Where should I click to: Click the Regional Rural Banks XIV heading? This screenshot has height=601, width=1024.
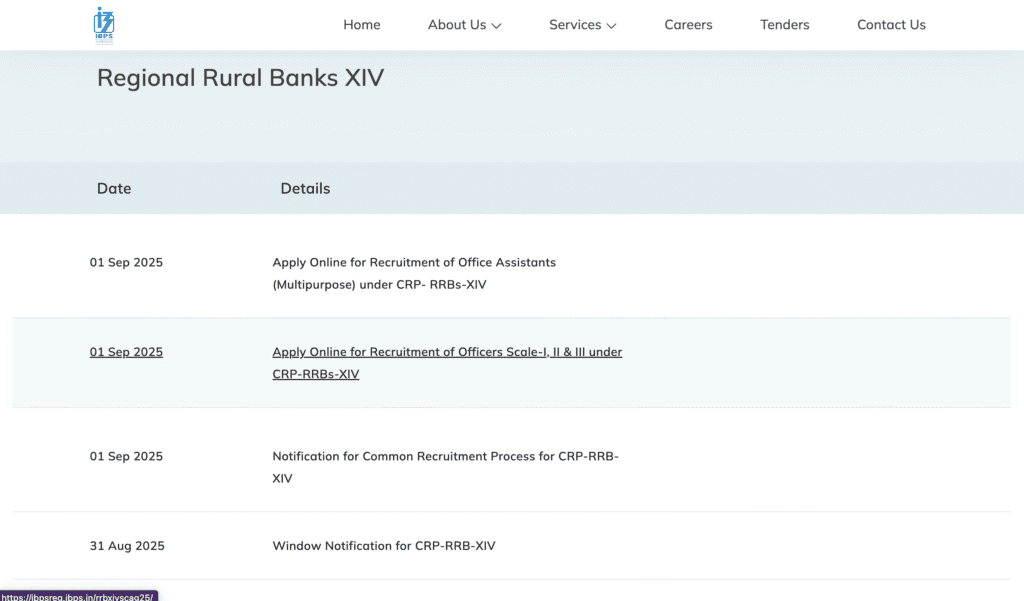click(x=240, y=78)
